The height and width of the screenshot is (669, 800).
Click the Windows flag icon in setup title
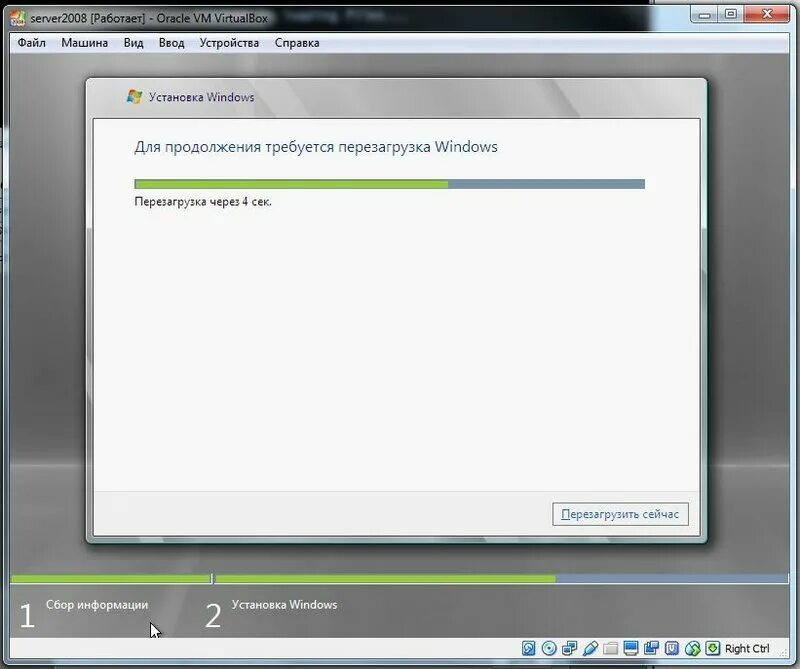134,96
